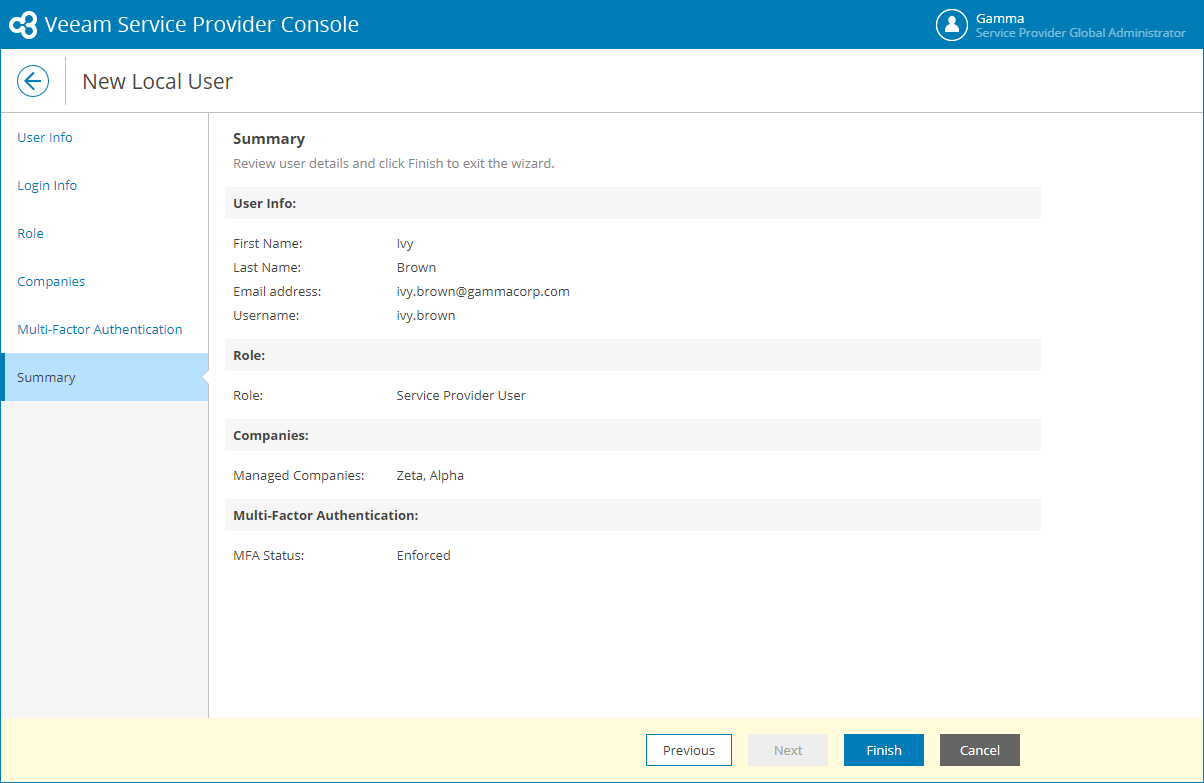Click the Enforced MFA status value
This screenshot has width=1204, height=783.
pos(424,555)
